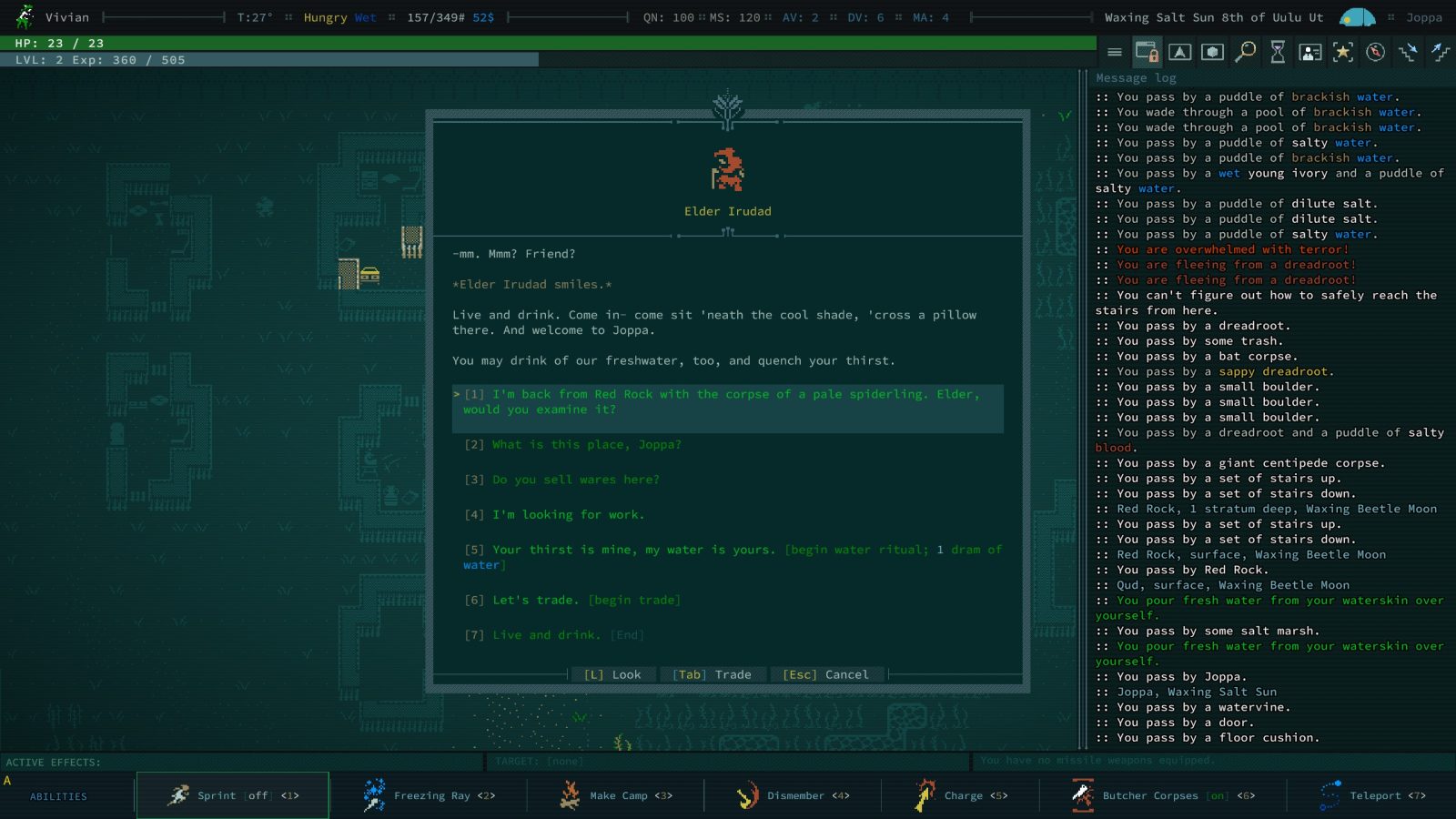Image resolution: width=1456 pixels, height=819 pixels.
Task: Click the day-night sun dial icon
Action: click(1357, 17)
